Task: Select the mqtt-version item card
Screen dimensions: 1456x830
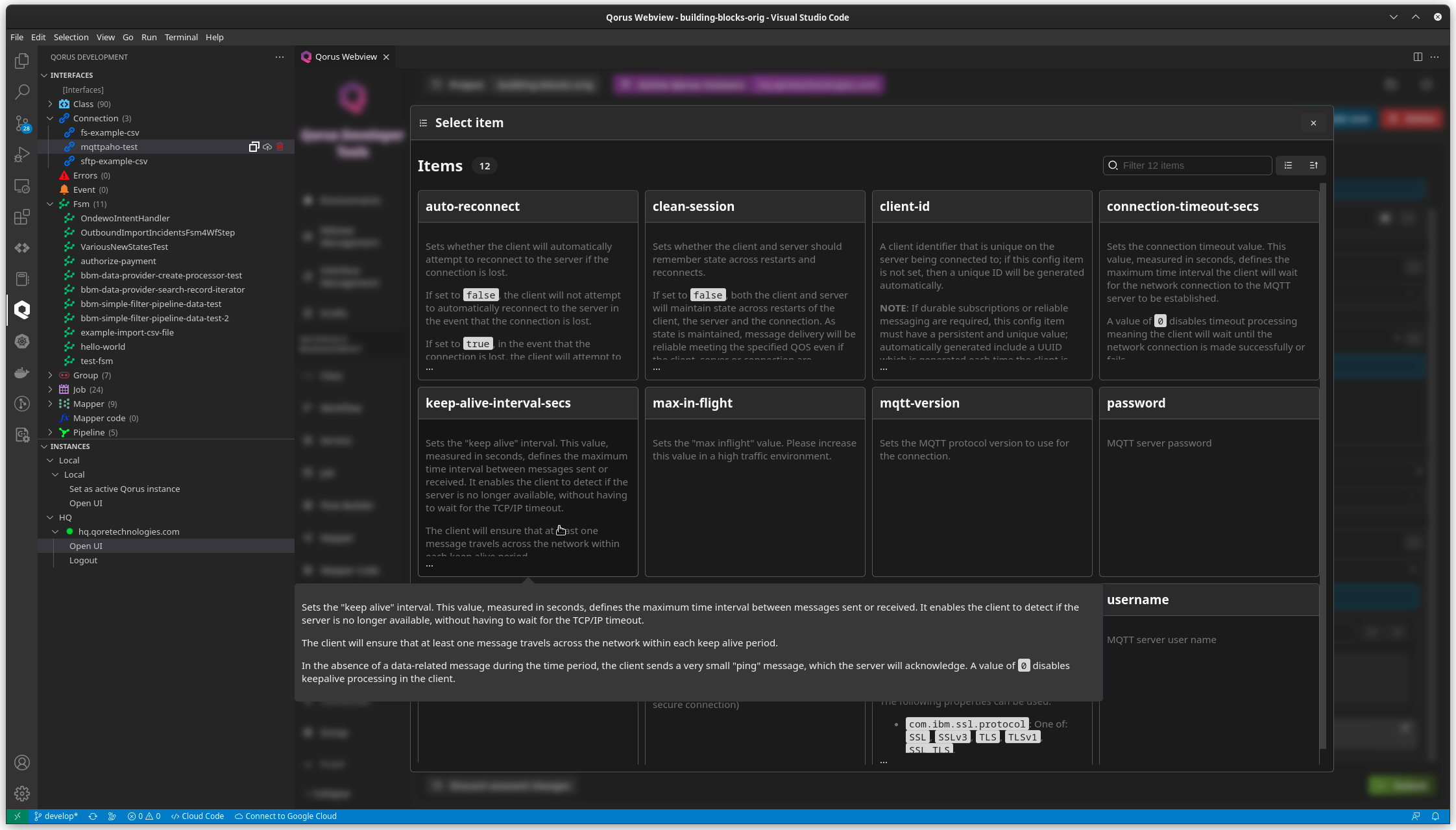Action: [x=982, y=482]
